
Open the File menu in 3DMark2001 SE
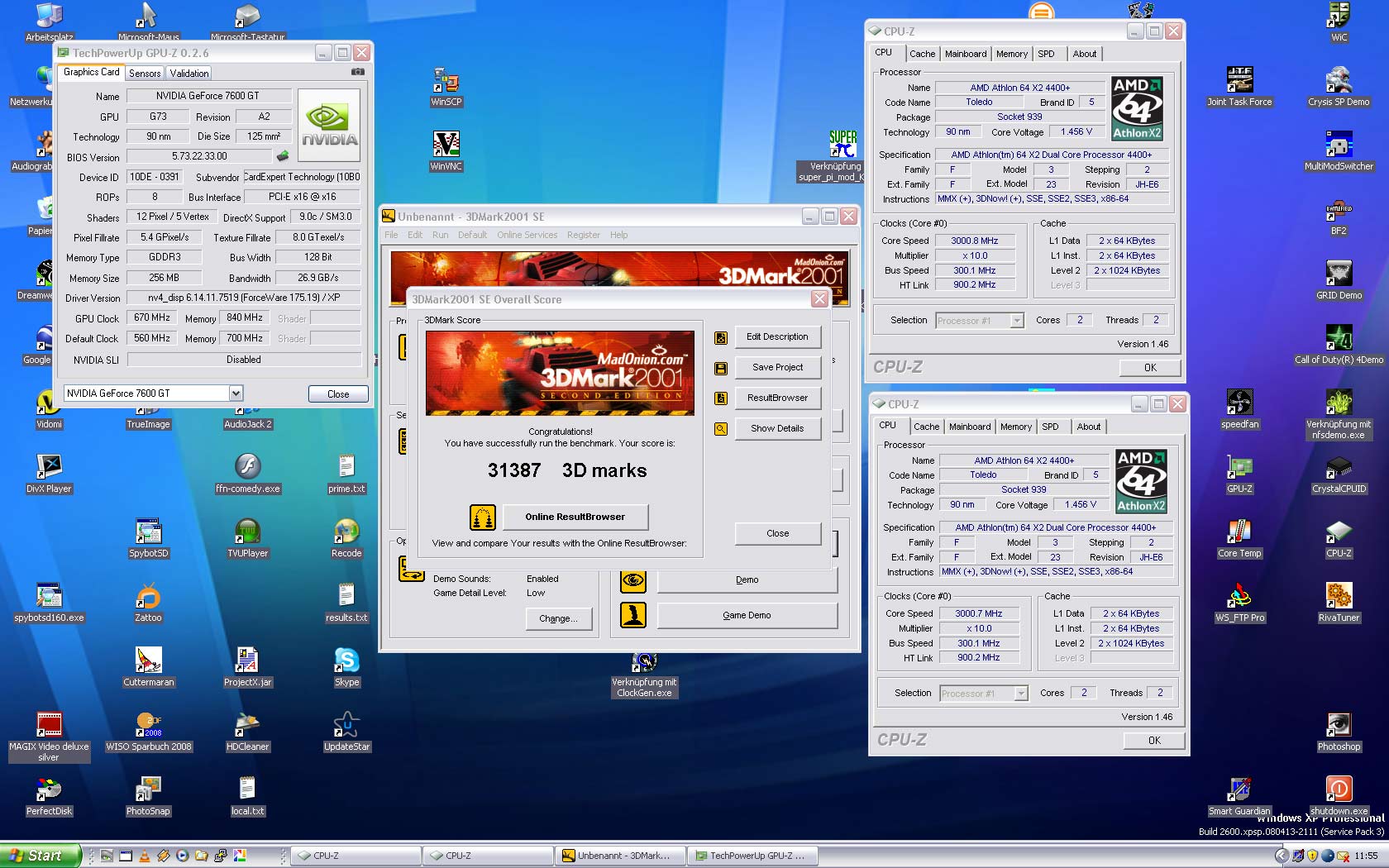pos(391,235)
